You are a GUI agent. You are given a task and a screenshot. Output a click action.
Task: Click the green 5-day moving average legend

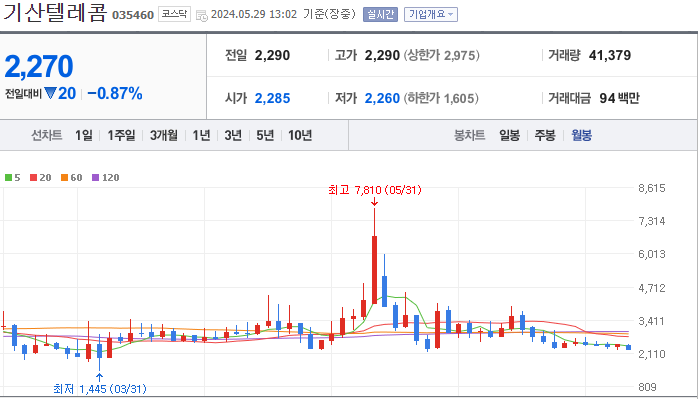point(12,178)
